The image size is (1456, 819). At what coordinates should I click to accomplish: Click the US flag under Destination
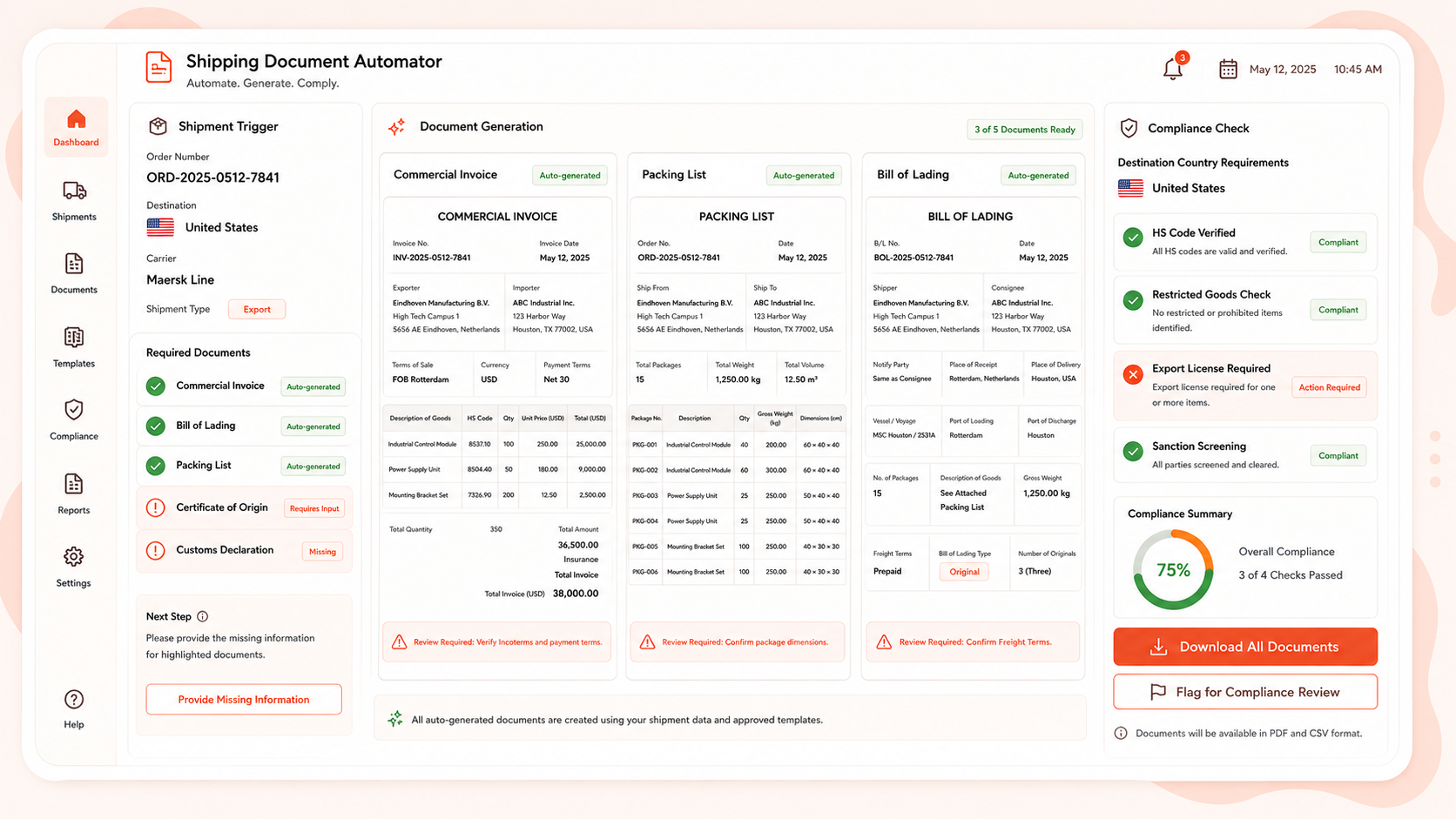tap(160, 227)
